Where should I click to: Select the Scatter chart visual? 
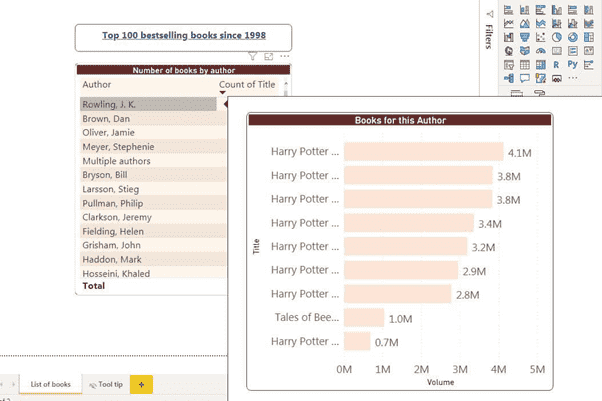541,37
